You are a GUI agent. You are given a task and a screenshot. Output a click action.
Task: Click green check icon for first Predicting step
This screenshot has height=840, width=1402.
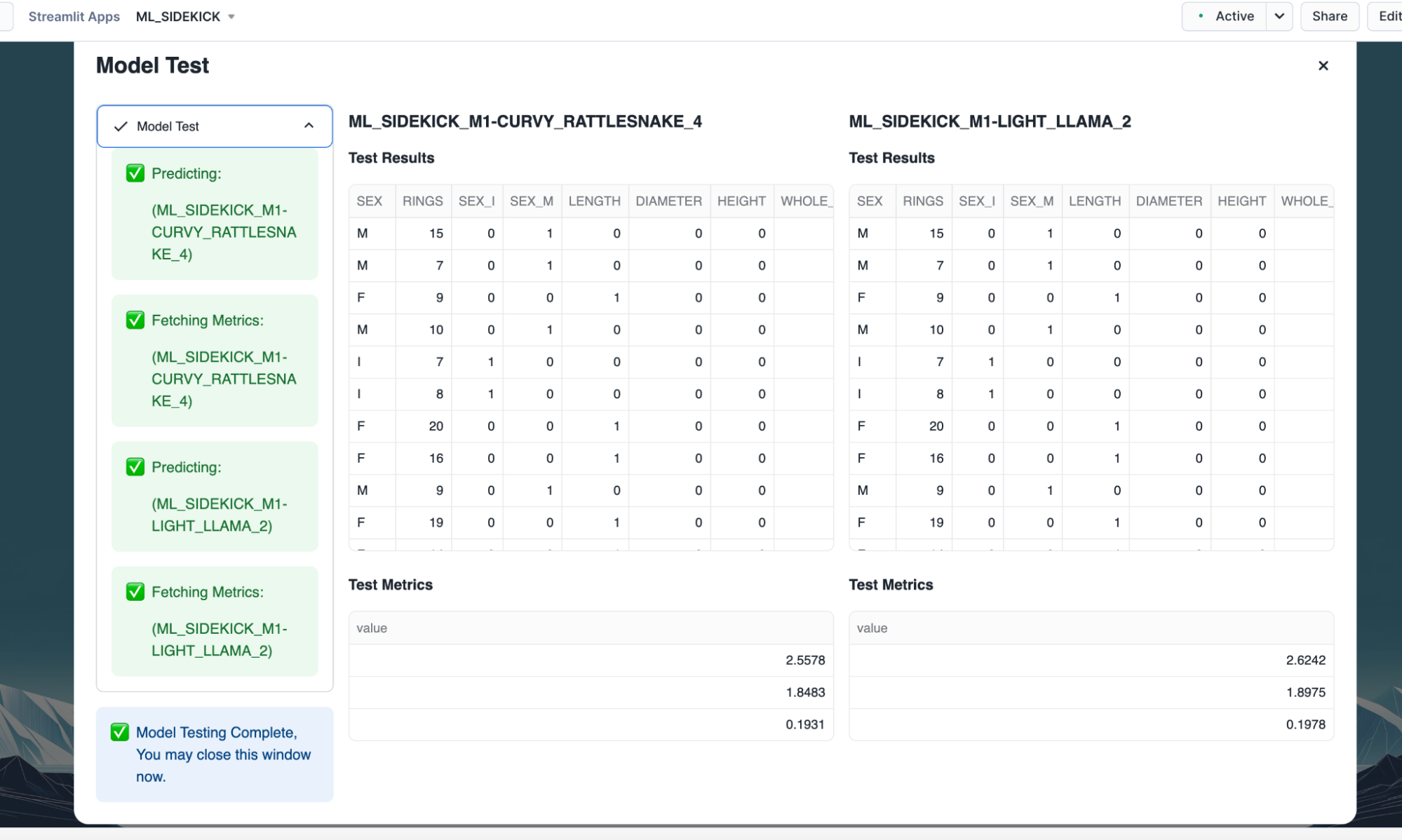[135, 173]
